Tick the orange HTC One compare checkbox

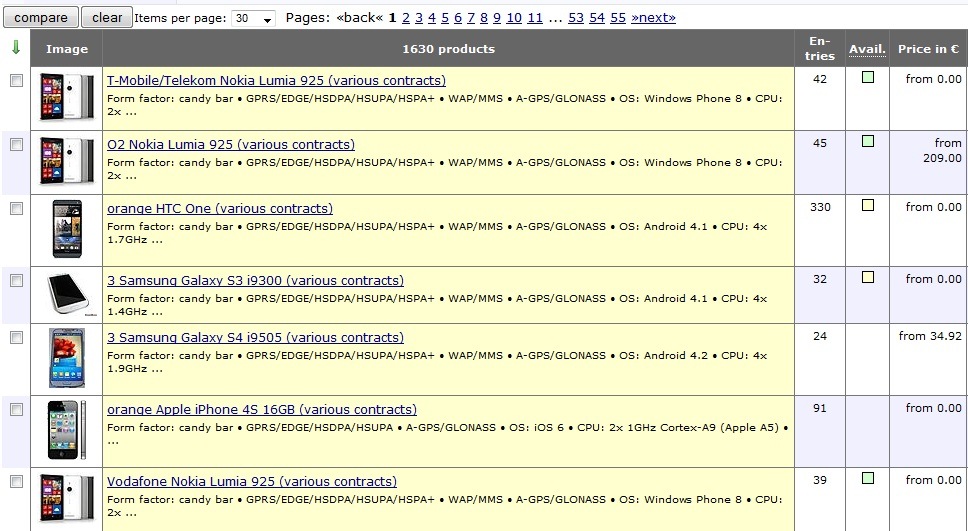[x=17, y=209]
